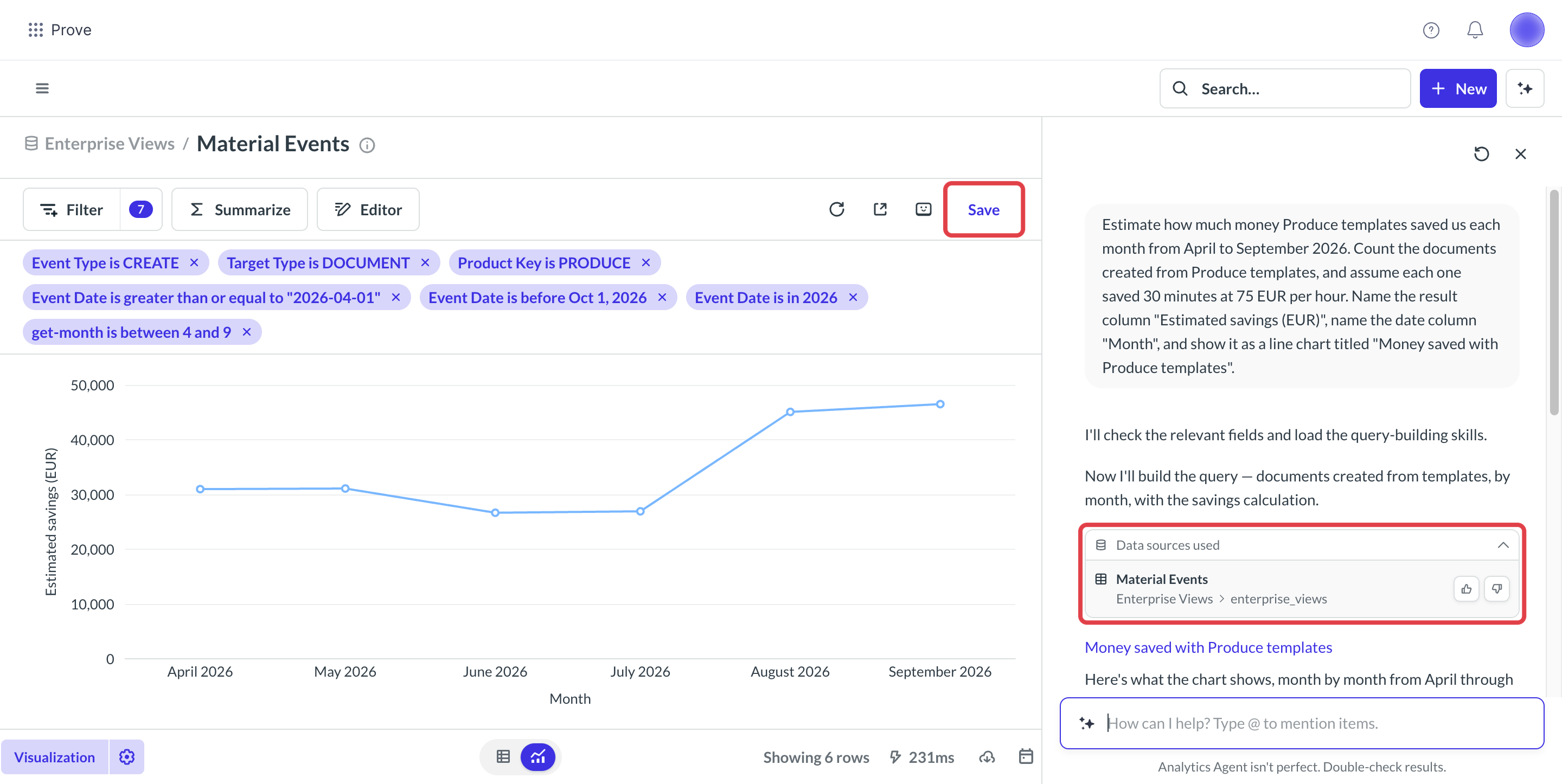The image size is (1562, 784).
Task: Open Summarize options
Action: pyautogui.click(x=240, y=209)
